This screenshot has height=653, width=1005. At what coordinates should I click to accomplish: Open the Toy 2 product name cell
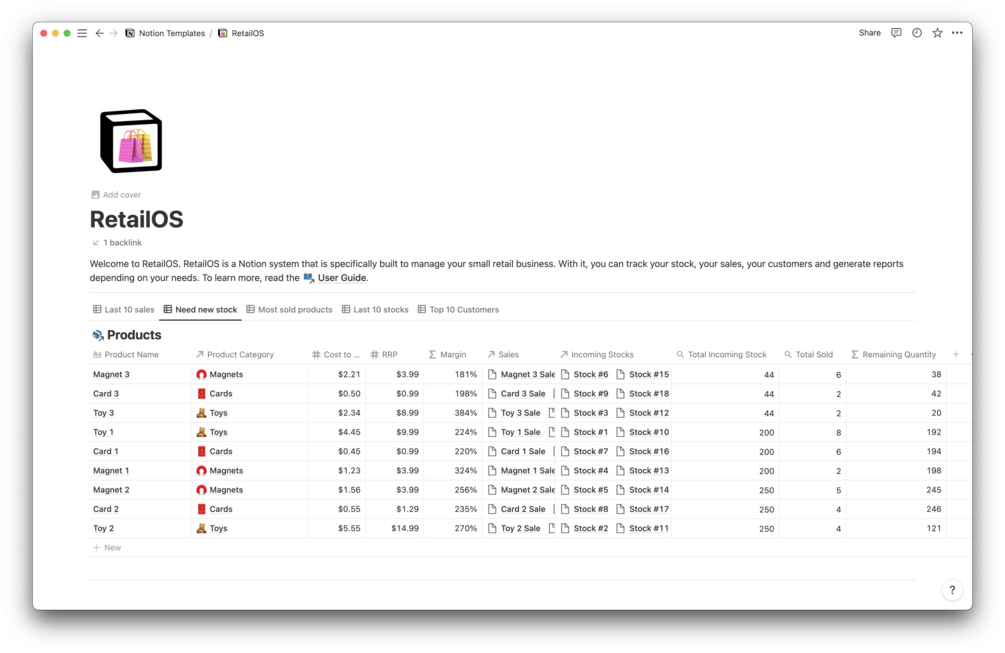103,528
